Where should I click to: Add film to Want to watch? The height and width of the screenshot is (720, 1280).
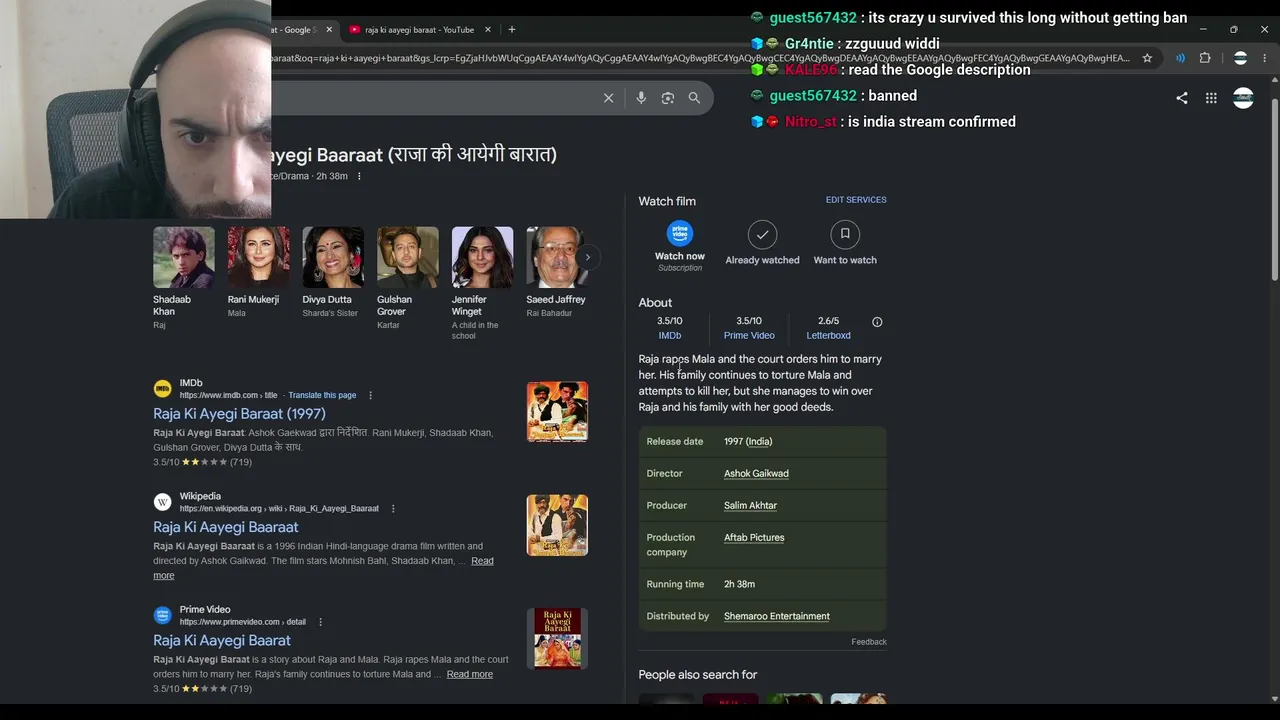(x=845, y=234)
